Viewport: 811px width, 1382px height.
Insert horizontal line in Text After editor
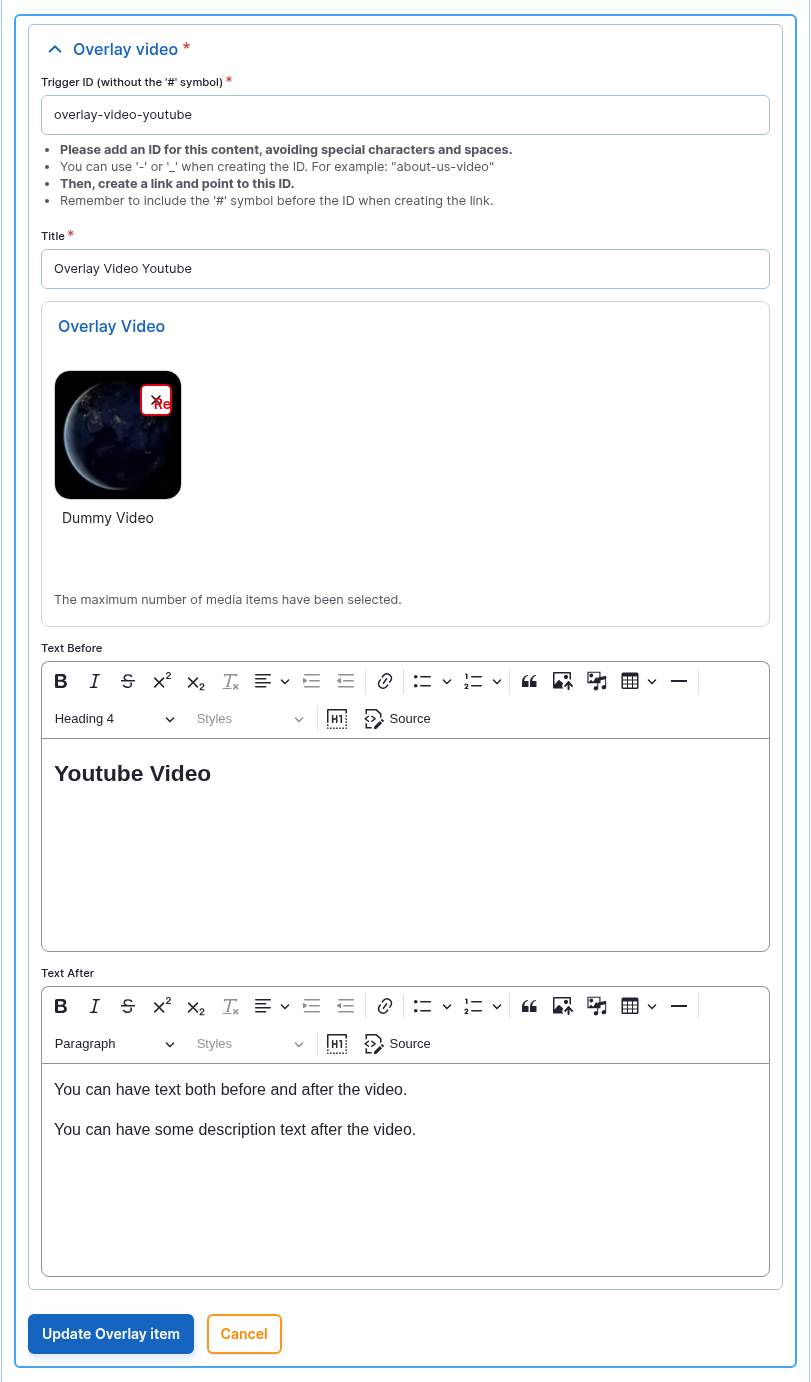(x=679, y=1006)
